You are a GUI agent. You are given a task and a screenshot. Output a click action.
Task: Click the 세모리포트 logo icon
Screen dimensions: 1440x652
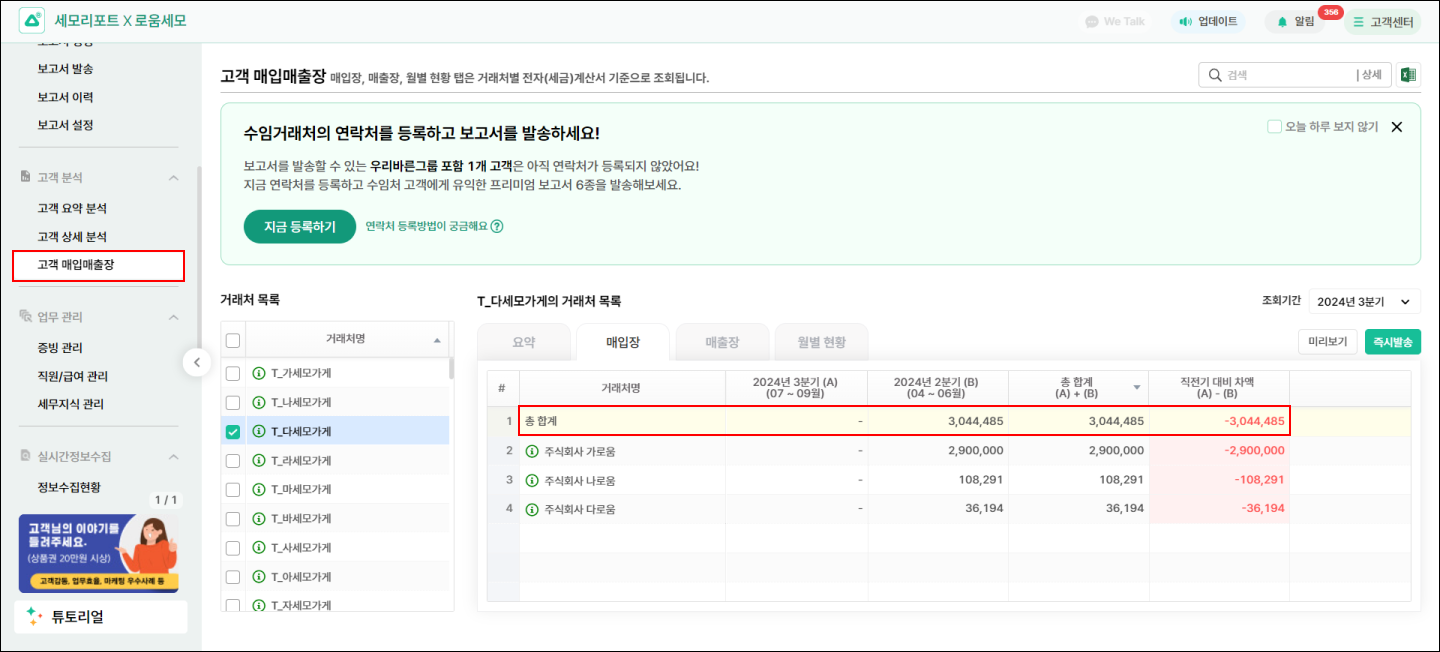click(x=32, y=20)
